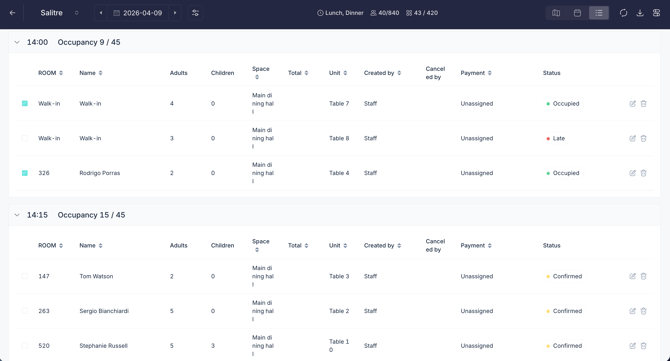
Task: Click Occupied status for Rodrigo Porras
Action: pos(563,173)
